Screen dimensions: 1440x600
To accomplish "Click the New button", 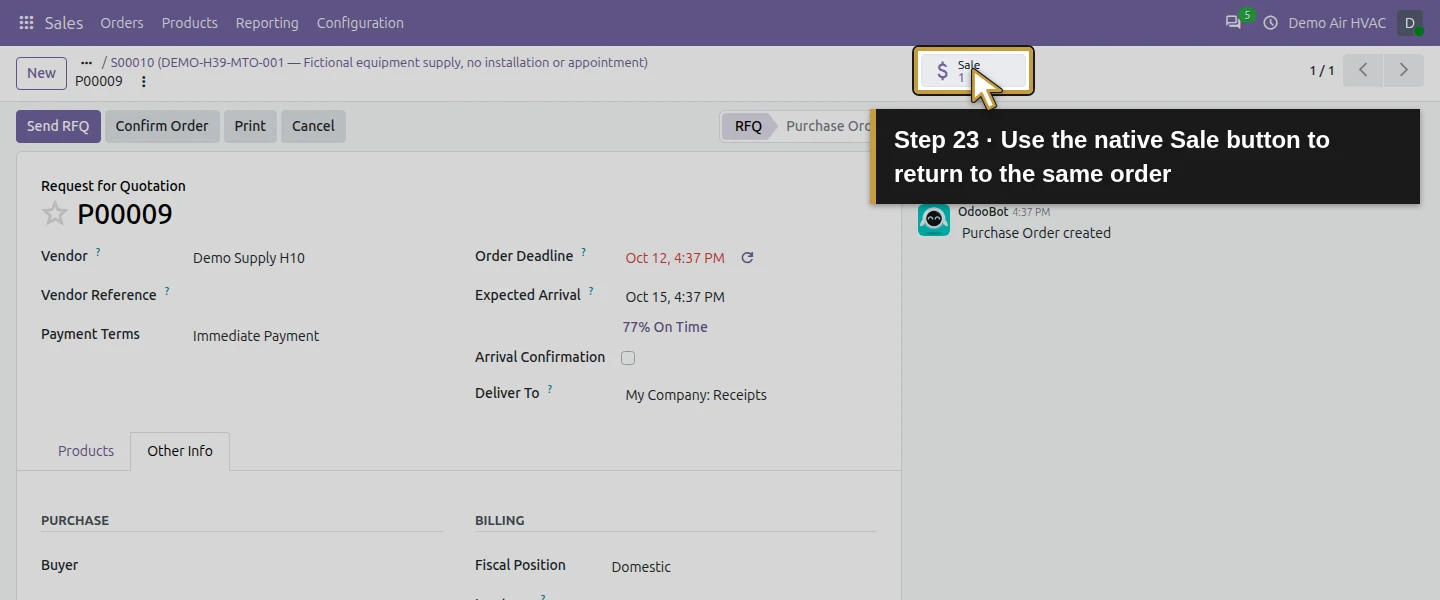I will [41, 73].
